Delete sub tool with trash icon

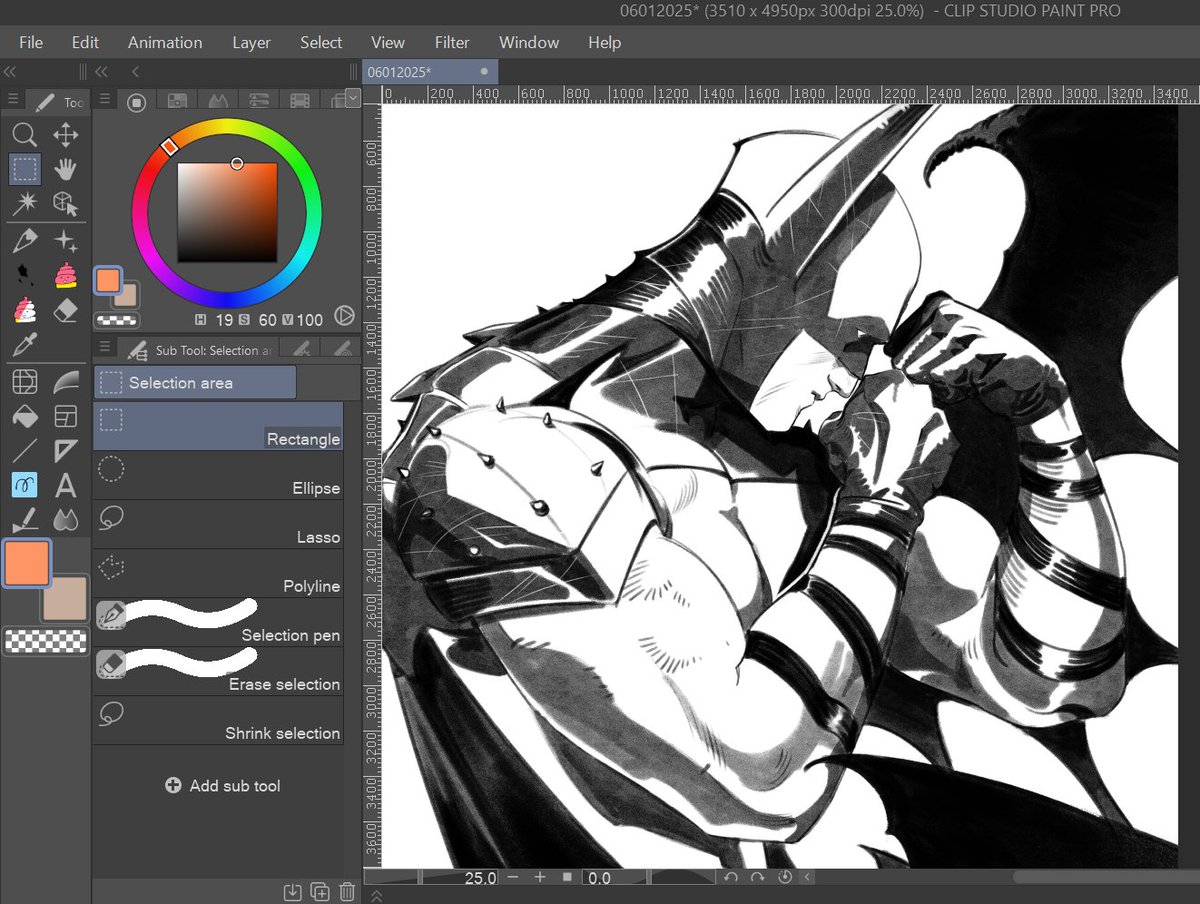(347, 892)
